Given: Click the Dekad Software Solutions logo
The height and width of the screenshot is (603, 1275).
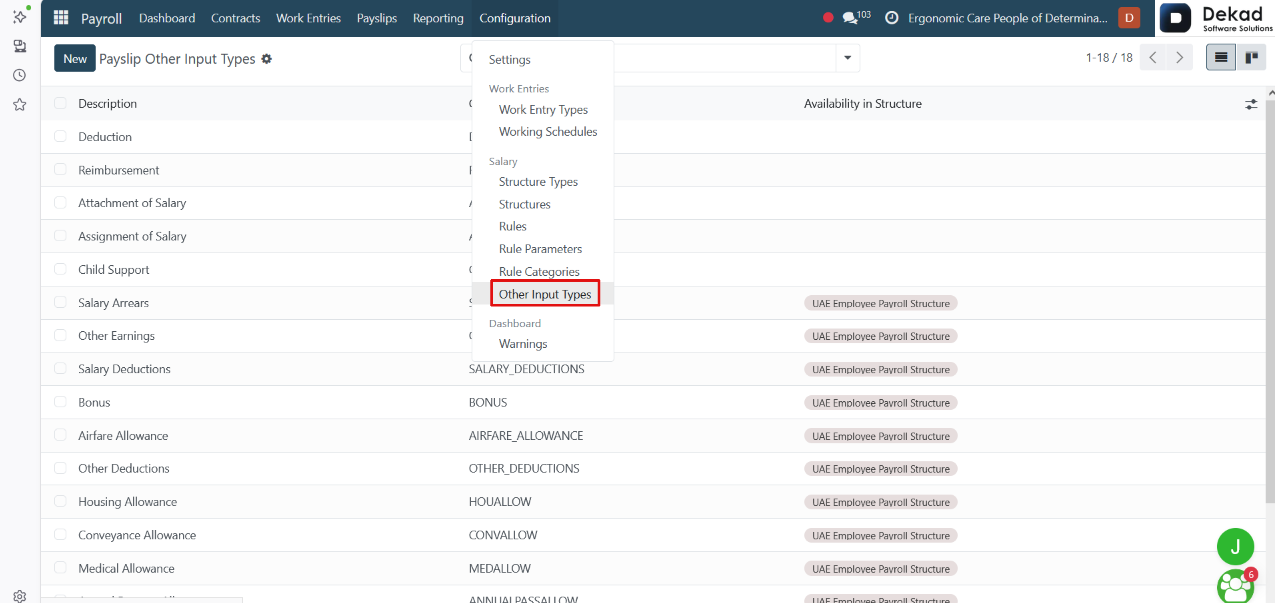Looking at the screenshot, I should pos(1216,18).
